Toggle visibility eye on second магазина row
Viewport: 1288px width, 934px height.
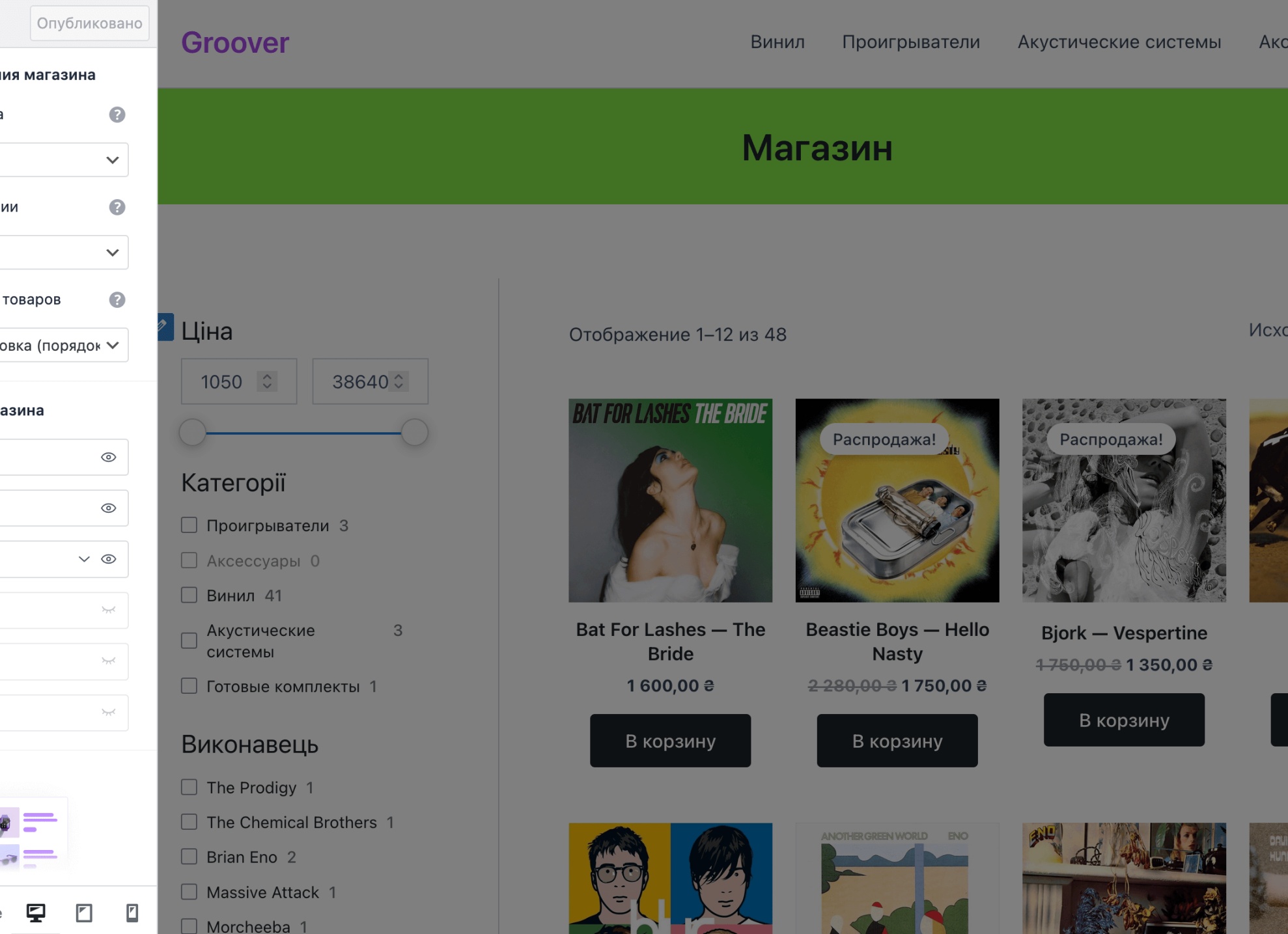tap(109, 508)
